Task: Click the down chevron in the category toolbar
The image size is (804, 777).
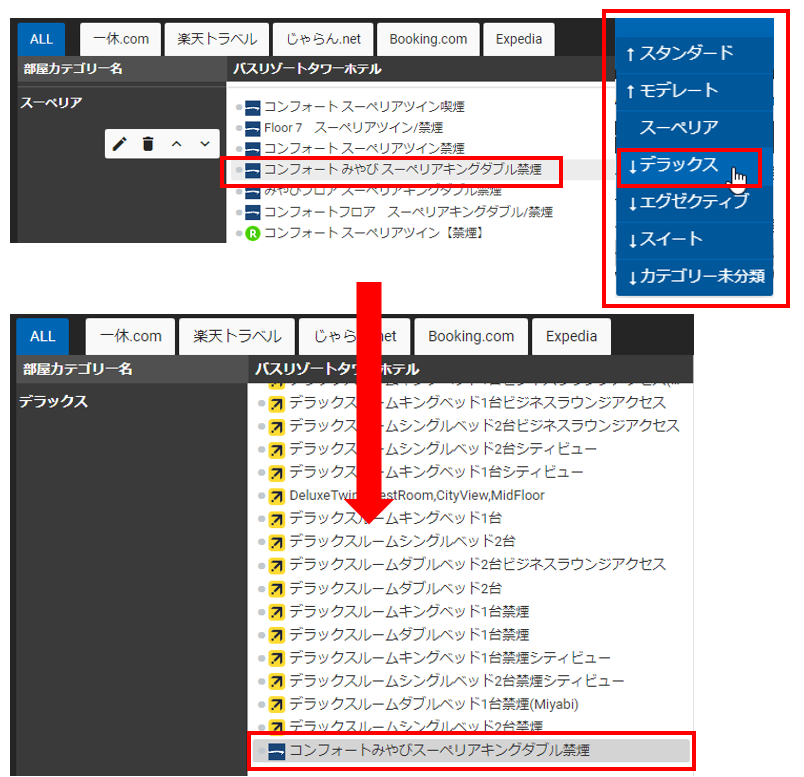Action: (204, 144)
